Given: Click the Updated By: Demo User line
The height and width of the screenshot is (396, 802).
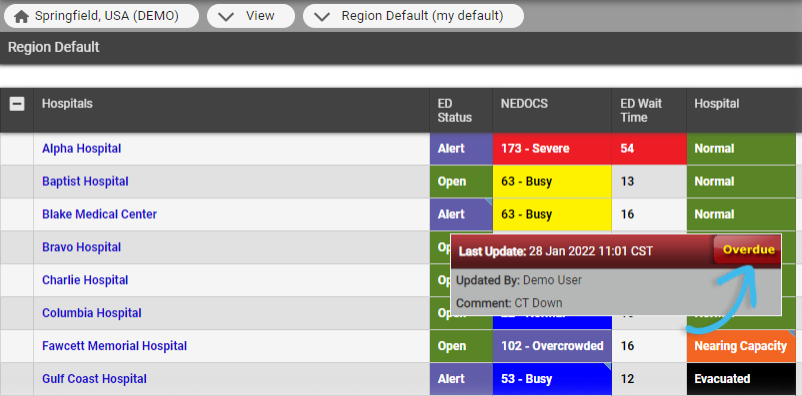Looking at the screenshot, I should [519, 280].
